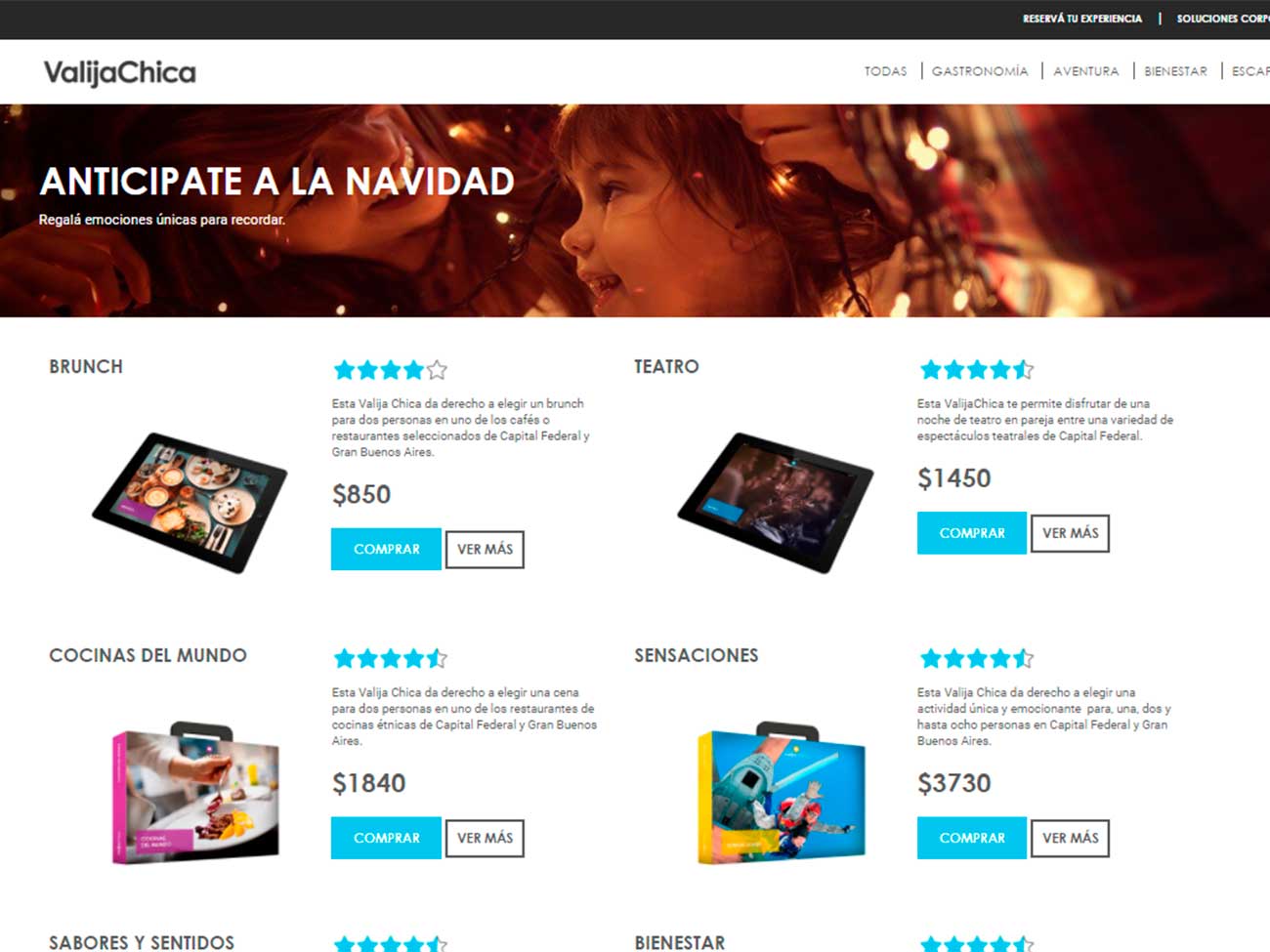Viewport: 1270px width, 952px height.
Task: Click RESERVÁ TU EXPERIENCIA link
Action: pos(1082,19)
